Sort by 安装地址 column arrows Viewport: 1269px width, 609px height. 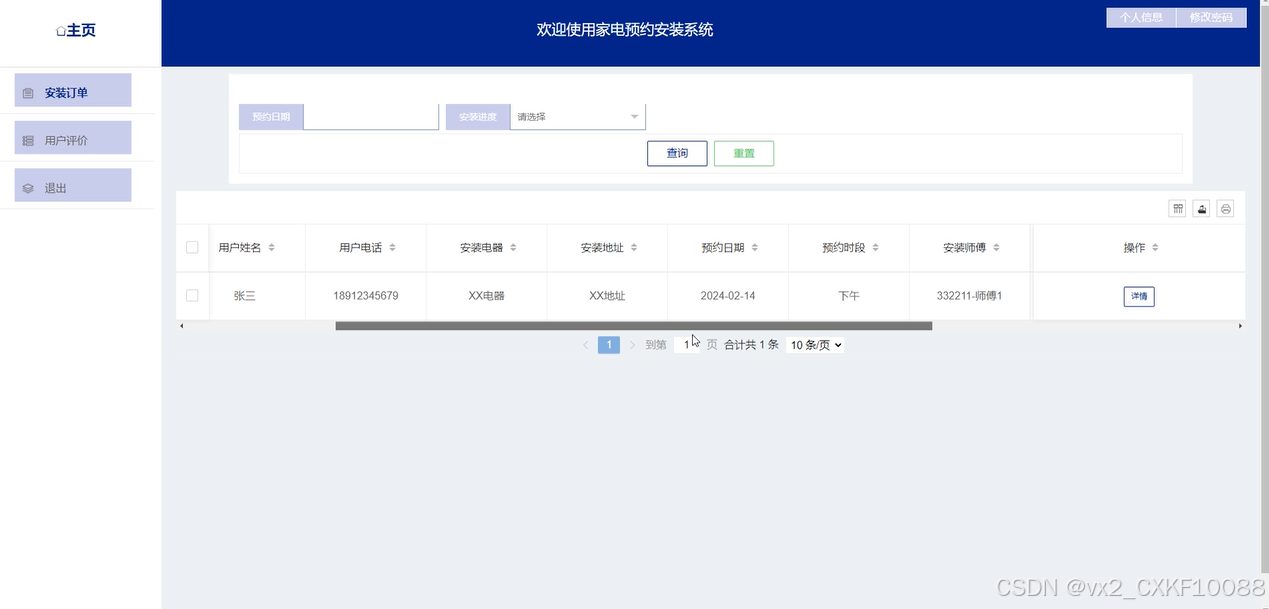[634, 248]
